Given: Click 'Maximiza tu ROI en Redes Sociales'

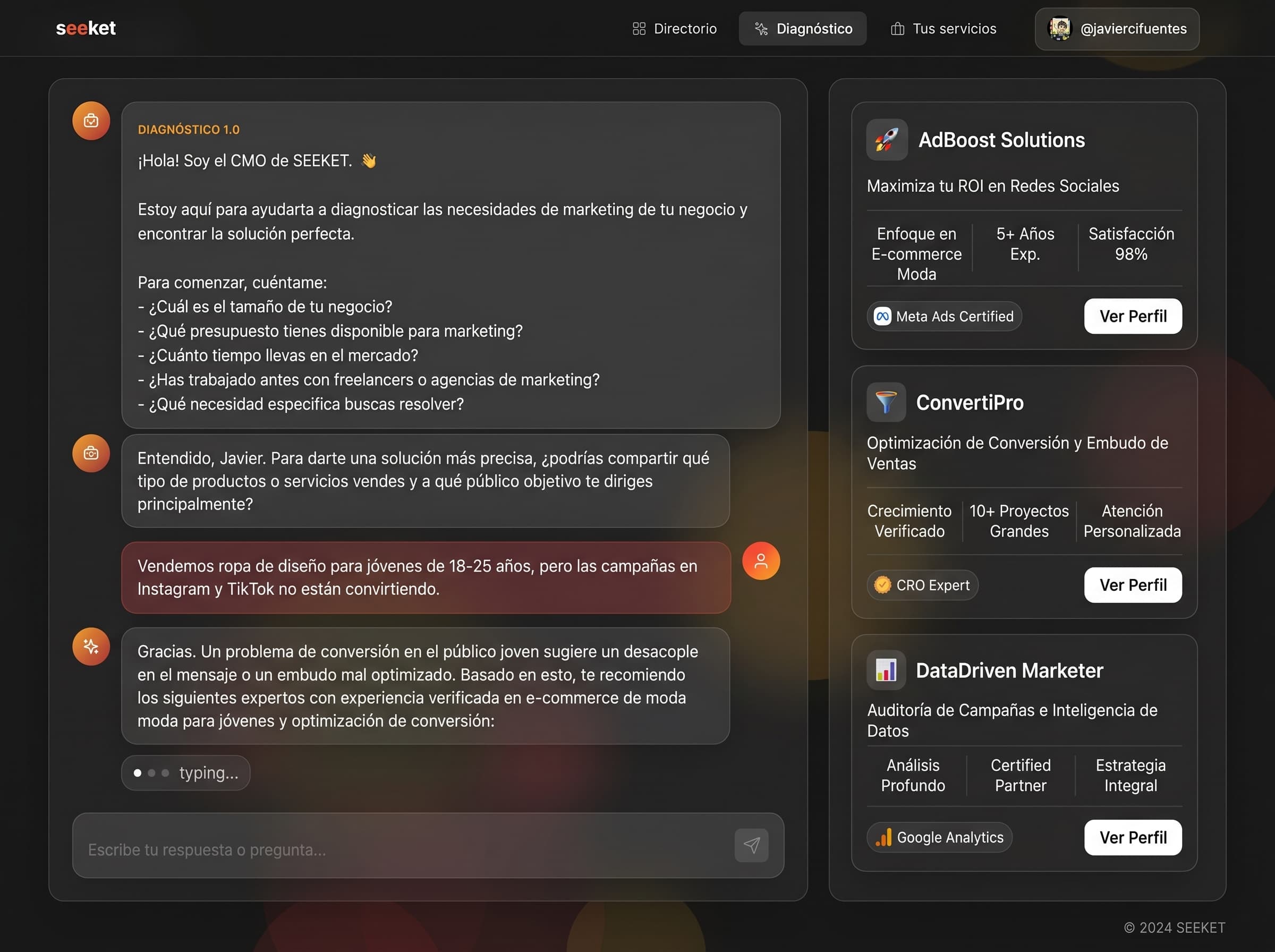Looking at the screenshot, I should 993,186.
